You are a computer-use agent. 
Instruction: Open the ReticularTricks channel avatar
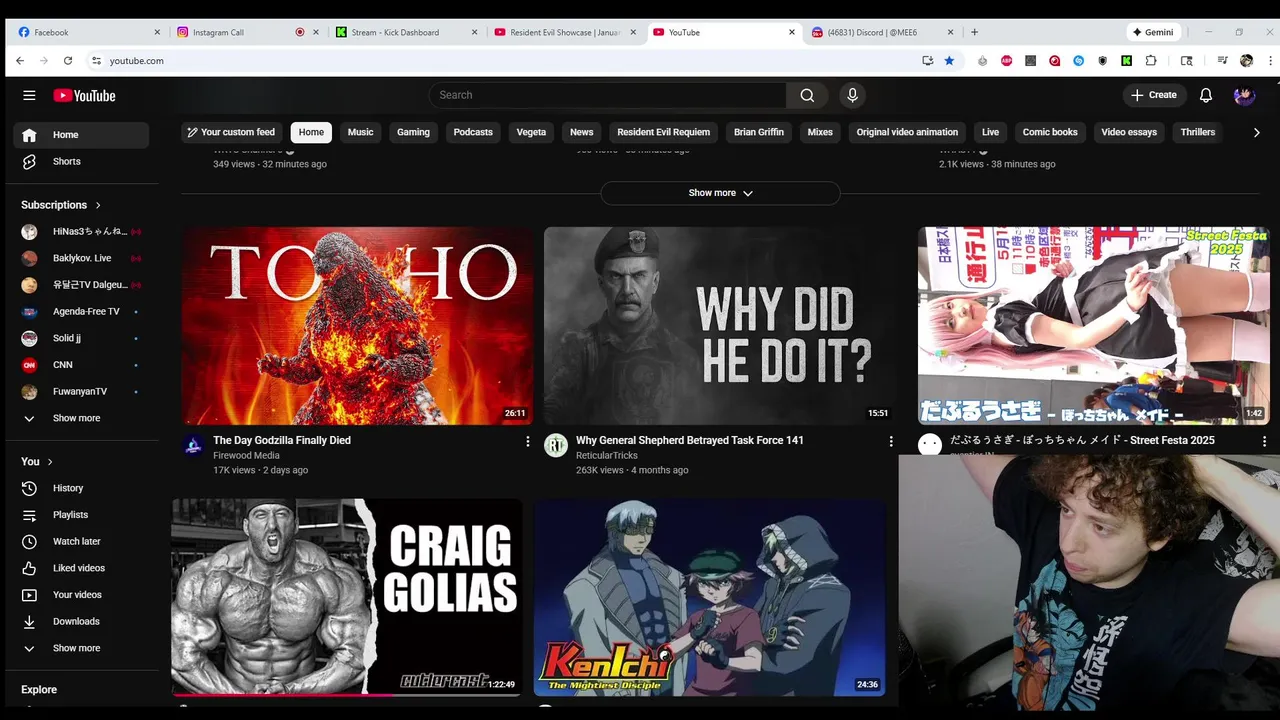(556, 446)
